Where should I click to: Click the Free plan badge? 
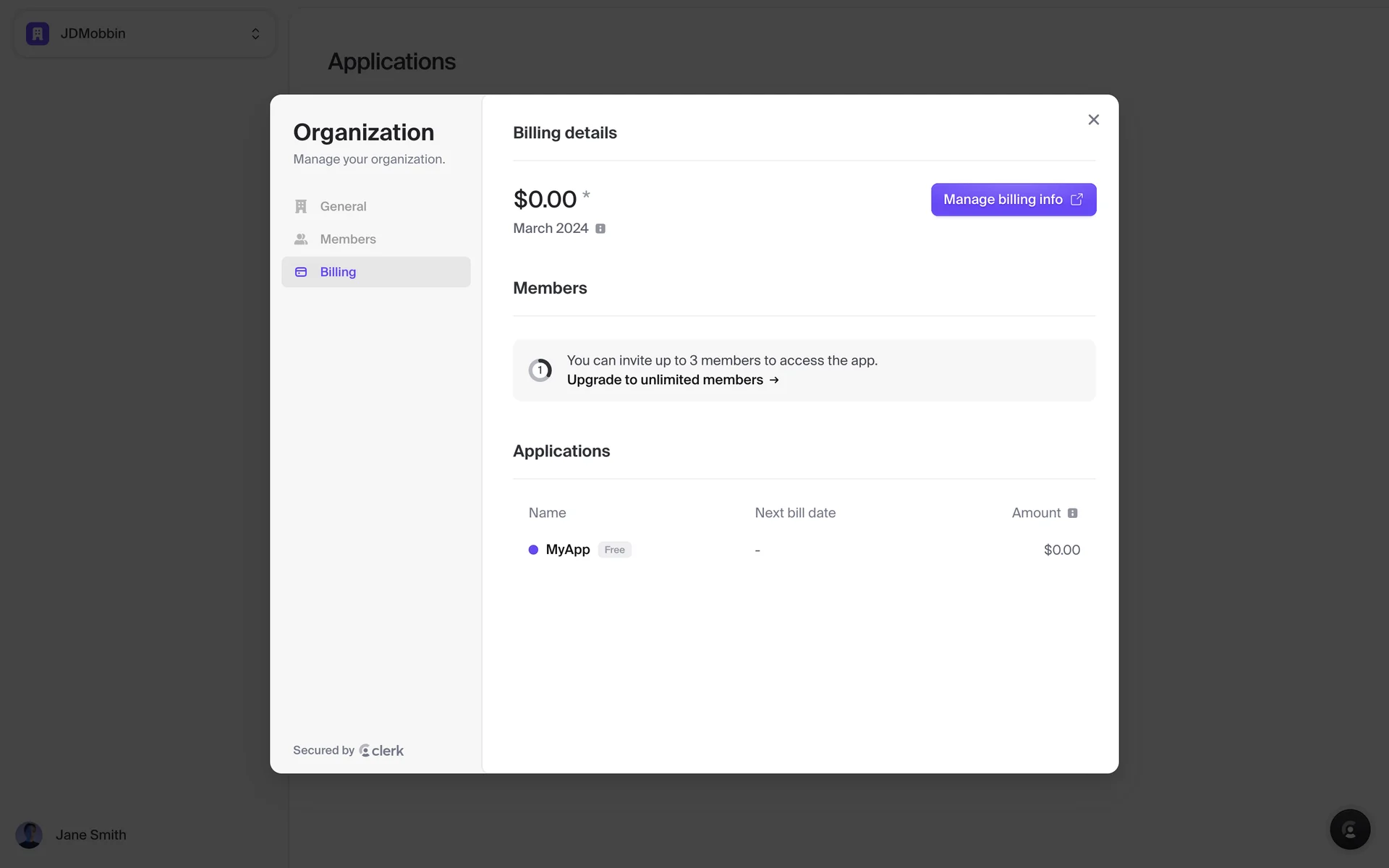(x=614, y=550)
